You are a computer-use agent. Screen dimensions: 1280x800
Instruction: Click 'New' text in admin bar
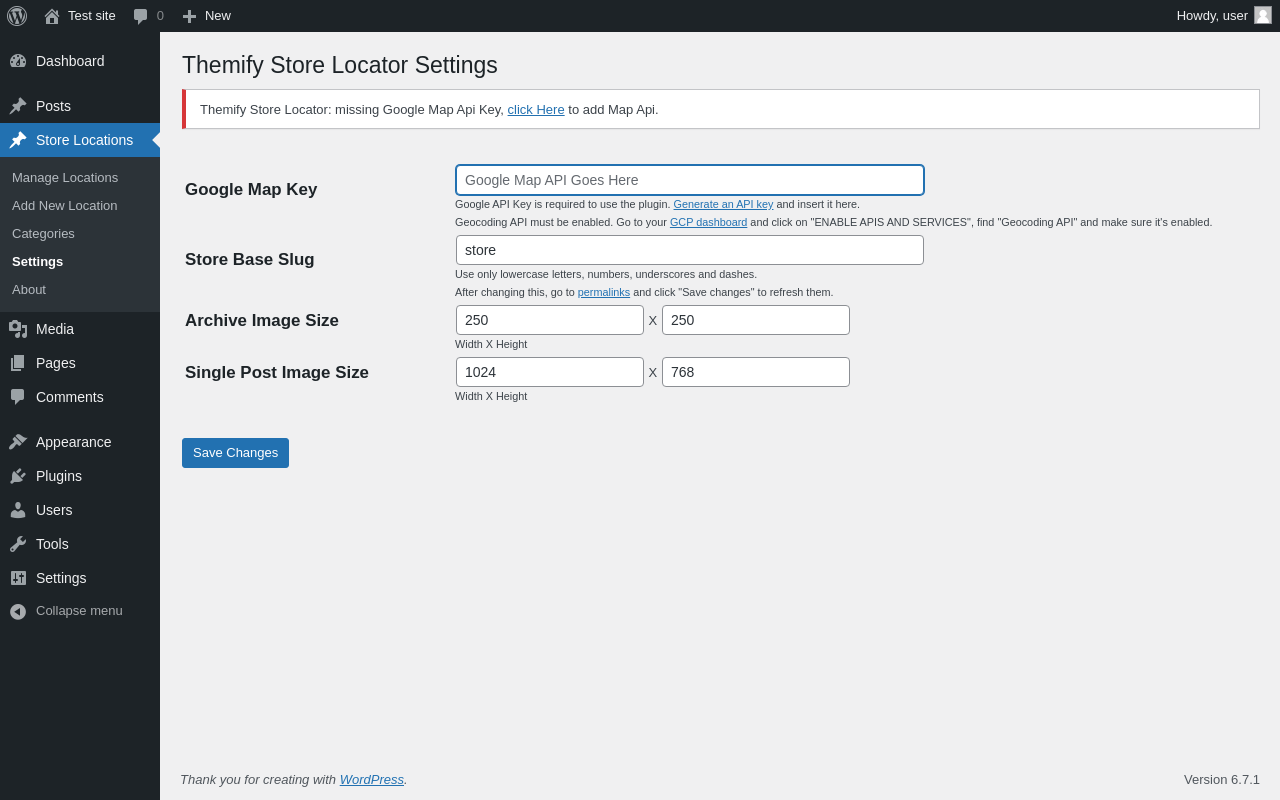click(x=218, y=16)
